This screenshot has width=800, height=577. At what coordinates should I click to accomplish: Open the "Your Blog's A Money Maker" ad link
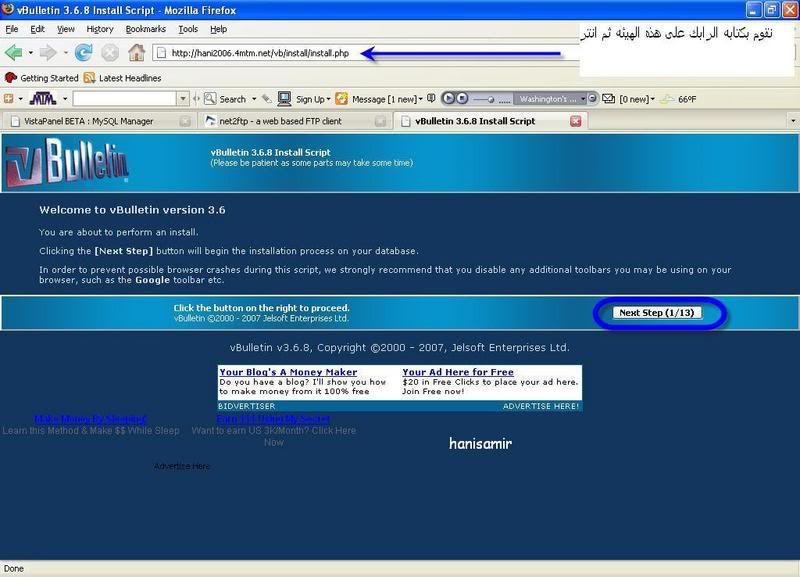pyautogui.click(x=288, y=372)
